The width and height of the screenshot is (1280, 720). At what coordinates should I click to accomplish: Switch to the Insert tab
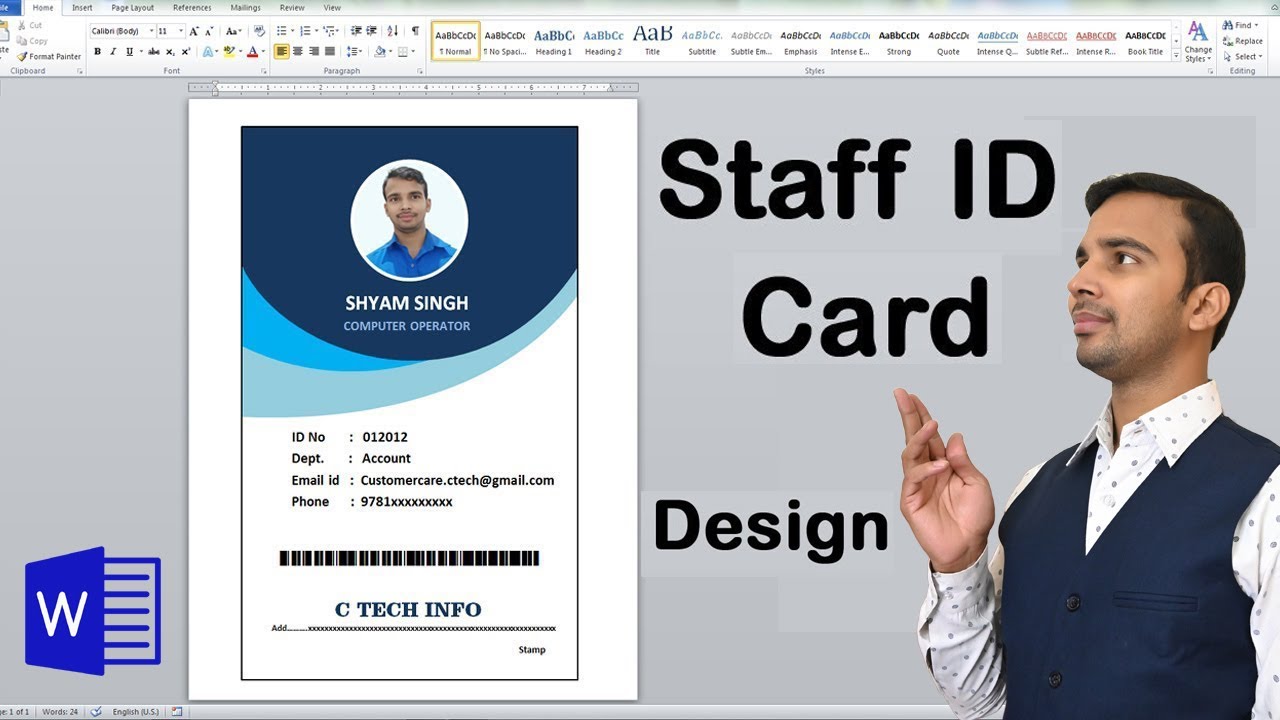click(82, 7)
